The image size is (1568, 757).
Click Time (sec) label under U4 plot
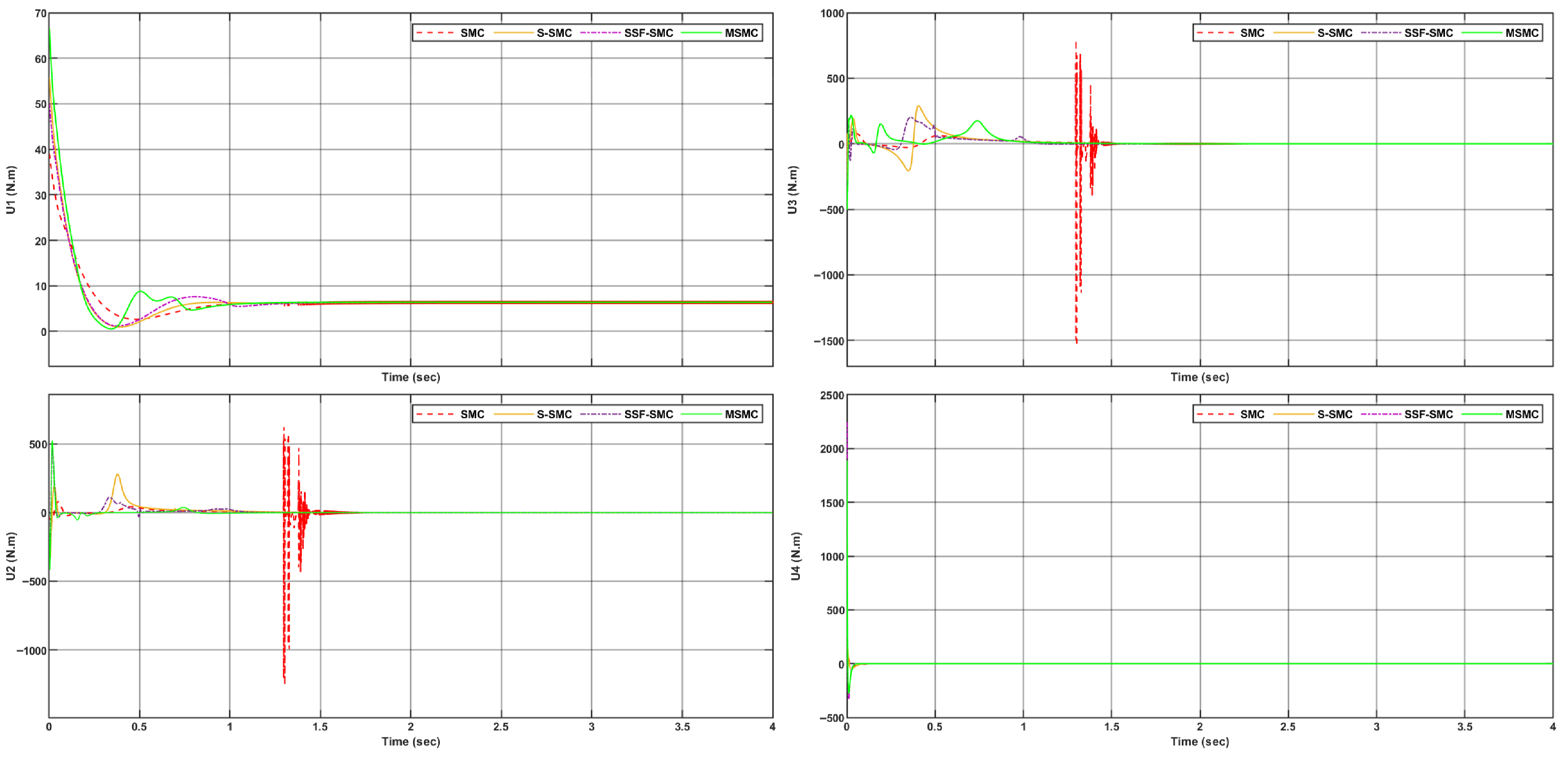[1199, 742]
